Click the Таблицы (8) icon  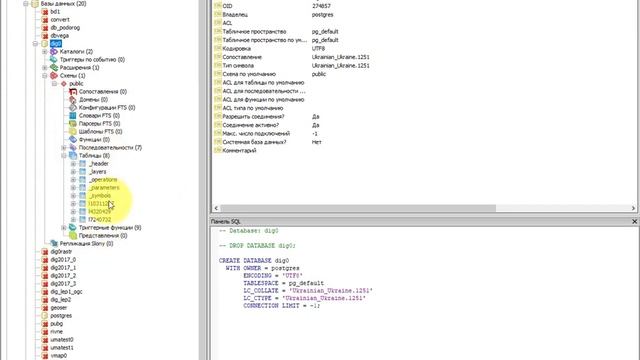pyautogui.click(x=73, y=156)
